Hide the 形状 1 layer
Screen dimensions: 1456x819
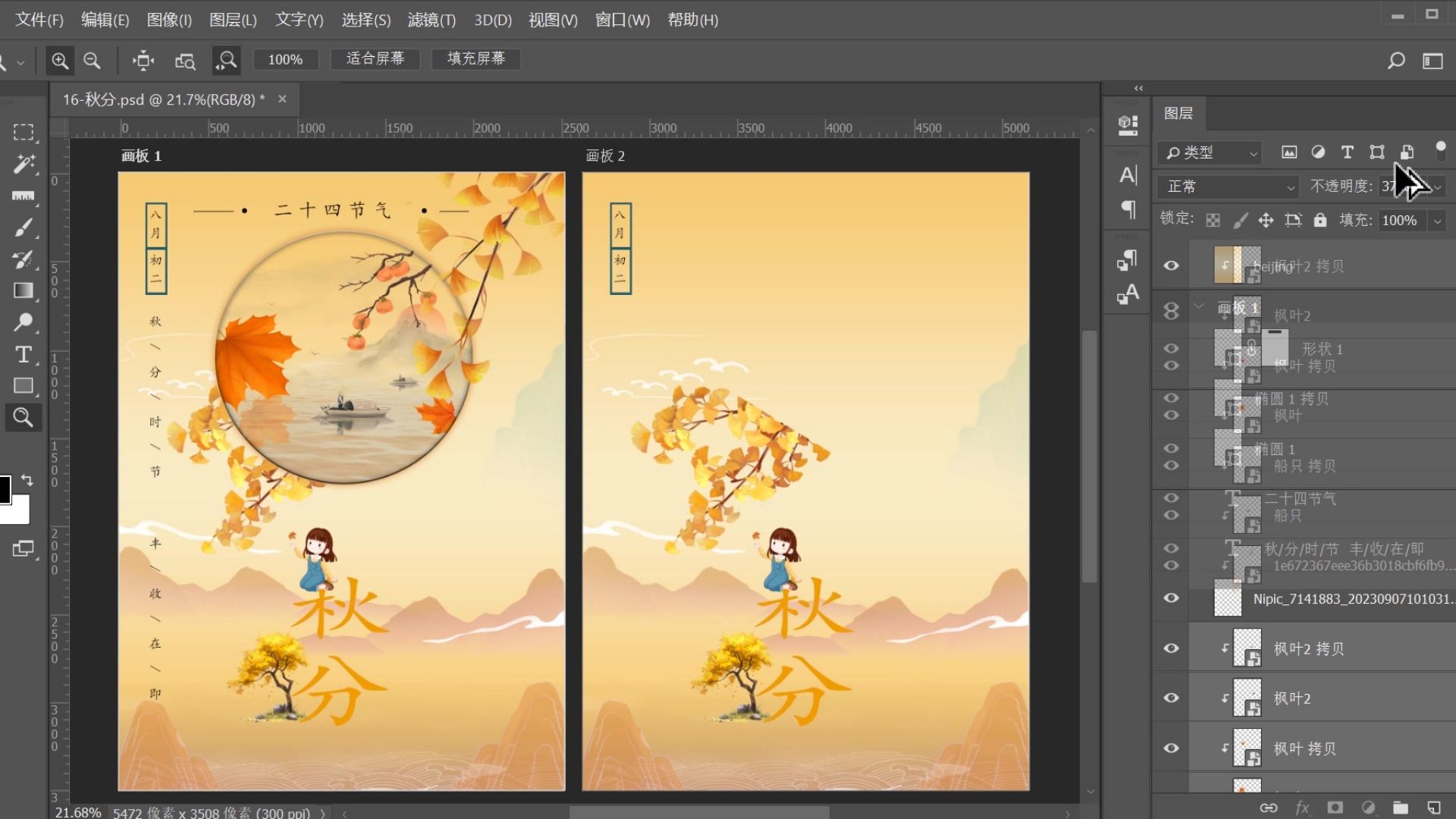(x=1172, y=349)
